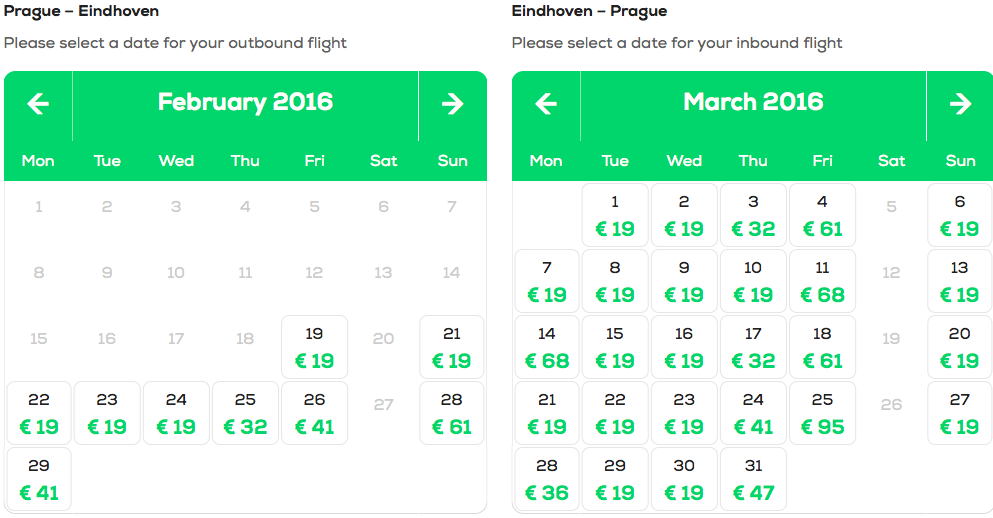Pick March 17 flight priced €32
993x518 pixels.
tap(754, 347)
